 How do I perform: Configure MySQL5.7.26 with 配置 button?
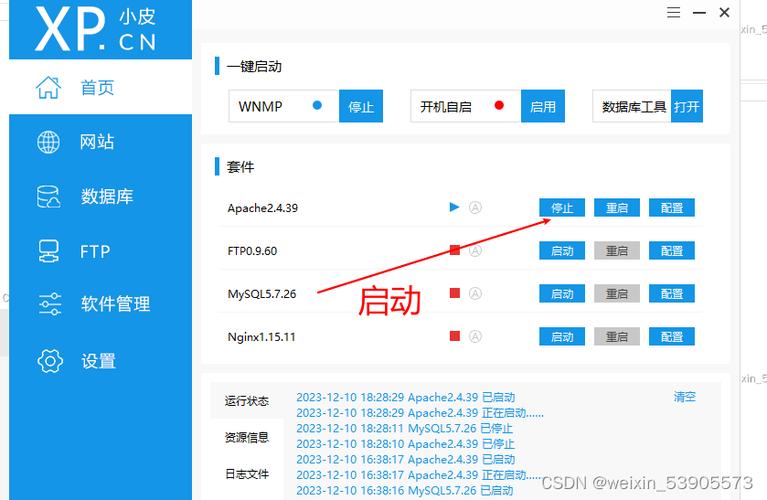[672, 294]
